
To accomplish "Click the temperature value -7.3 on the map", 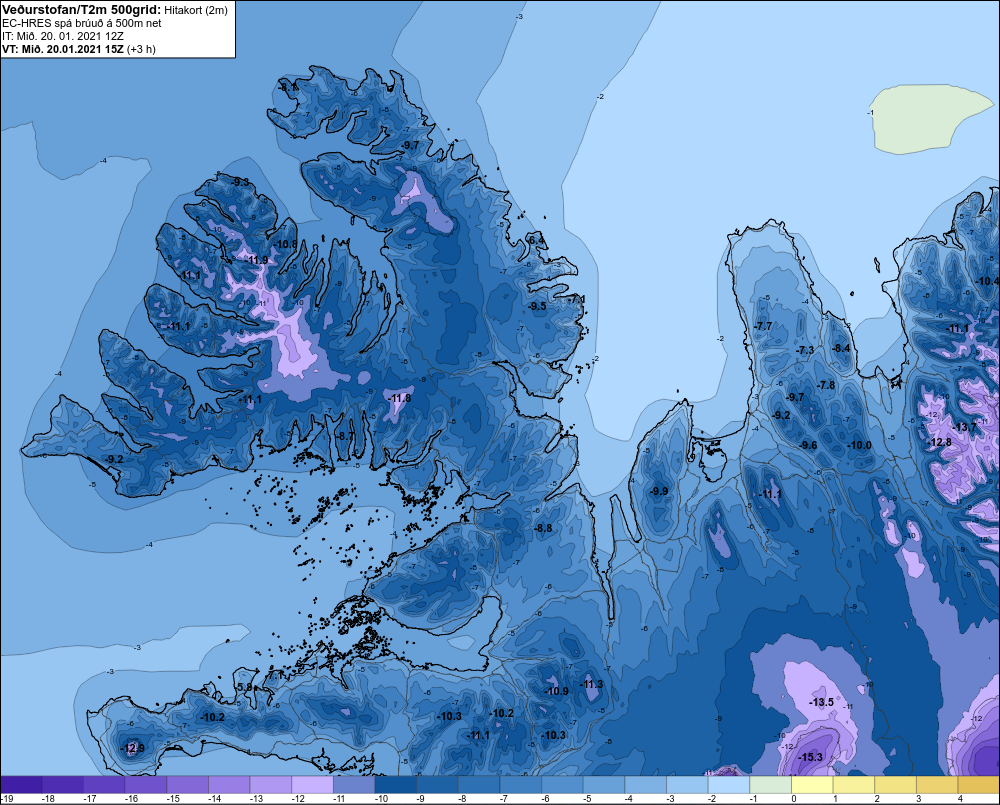I will tap(805, 350).
